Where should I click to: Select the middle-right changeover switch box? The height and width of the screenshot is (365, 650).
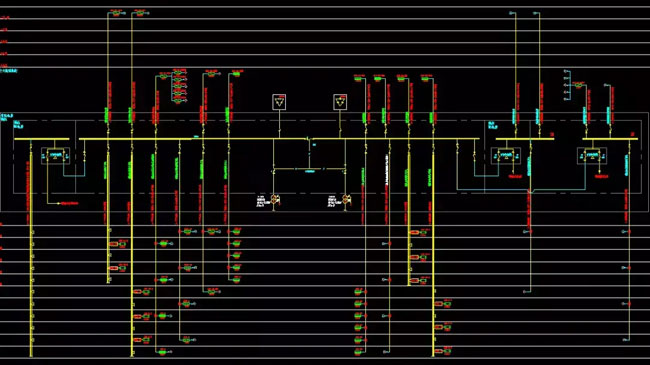pos(506,156)
